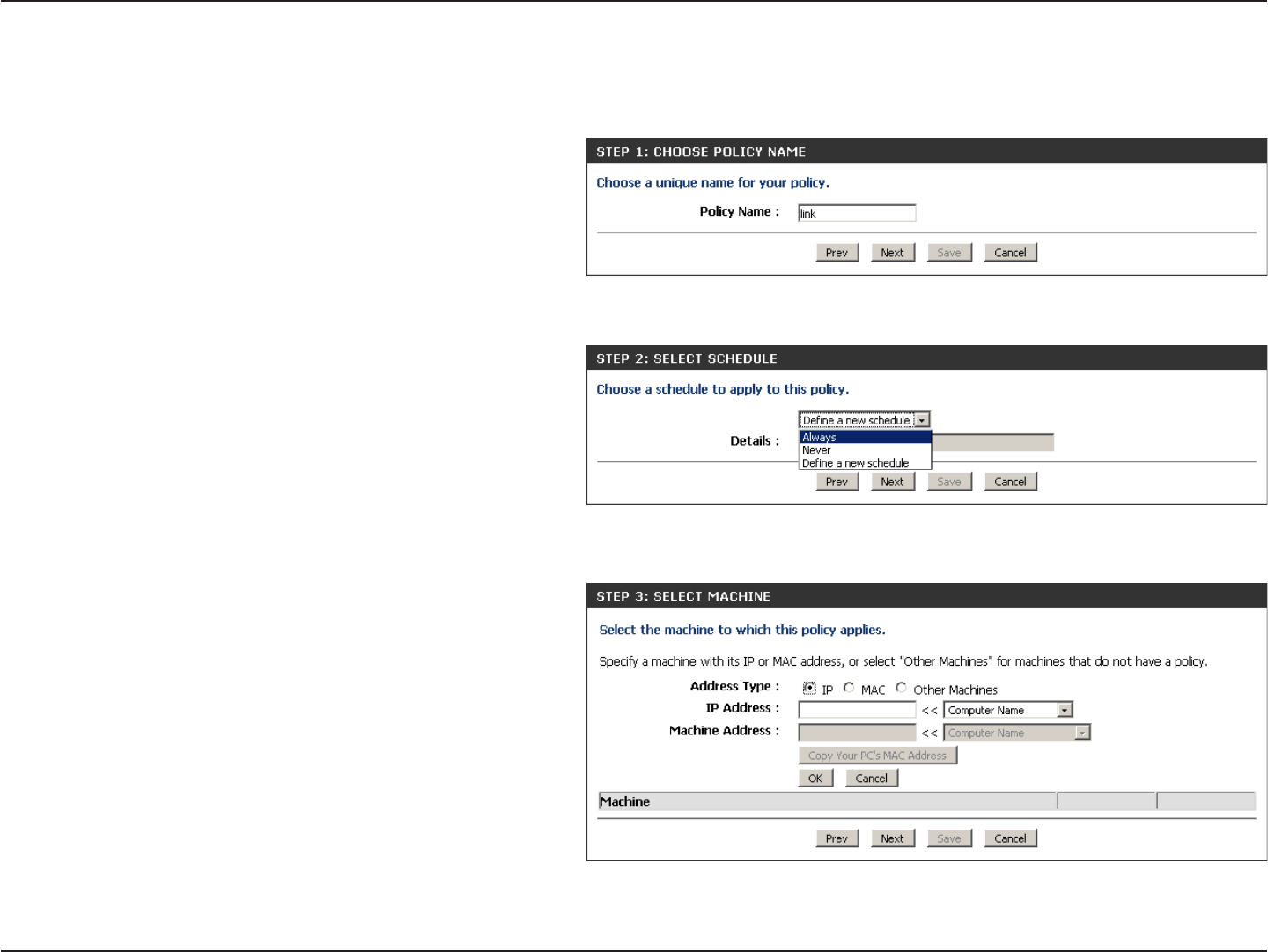Image resolution: width=1268 pixels, height=952 pixels.
Task: Click the disabled Save button in Step 1
Action: (949, 253)
